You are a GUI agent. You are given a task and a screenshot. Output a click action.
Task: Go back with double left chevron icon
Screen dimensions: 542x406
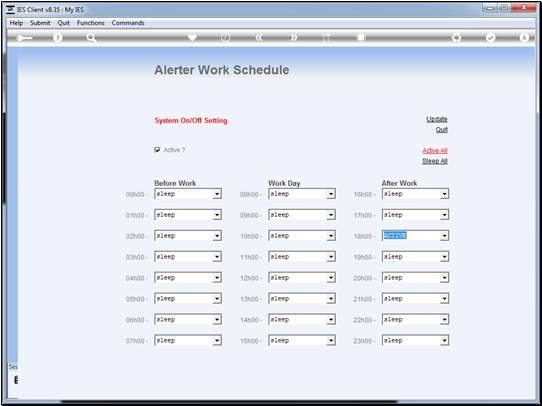click(259, 38)
